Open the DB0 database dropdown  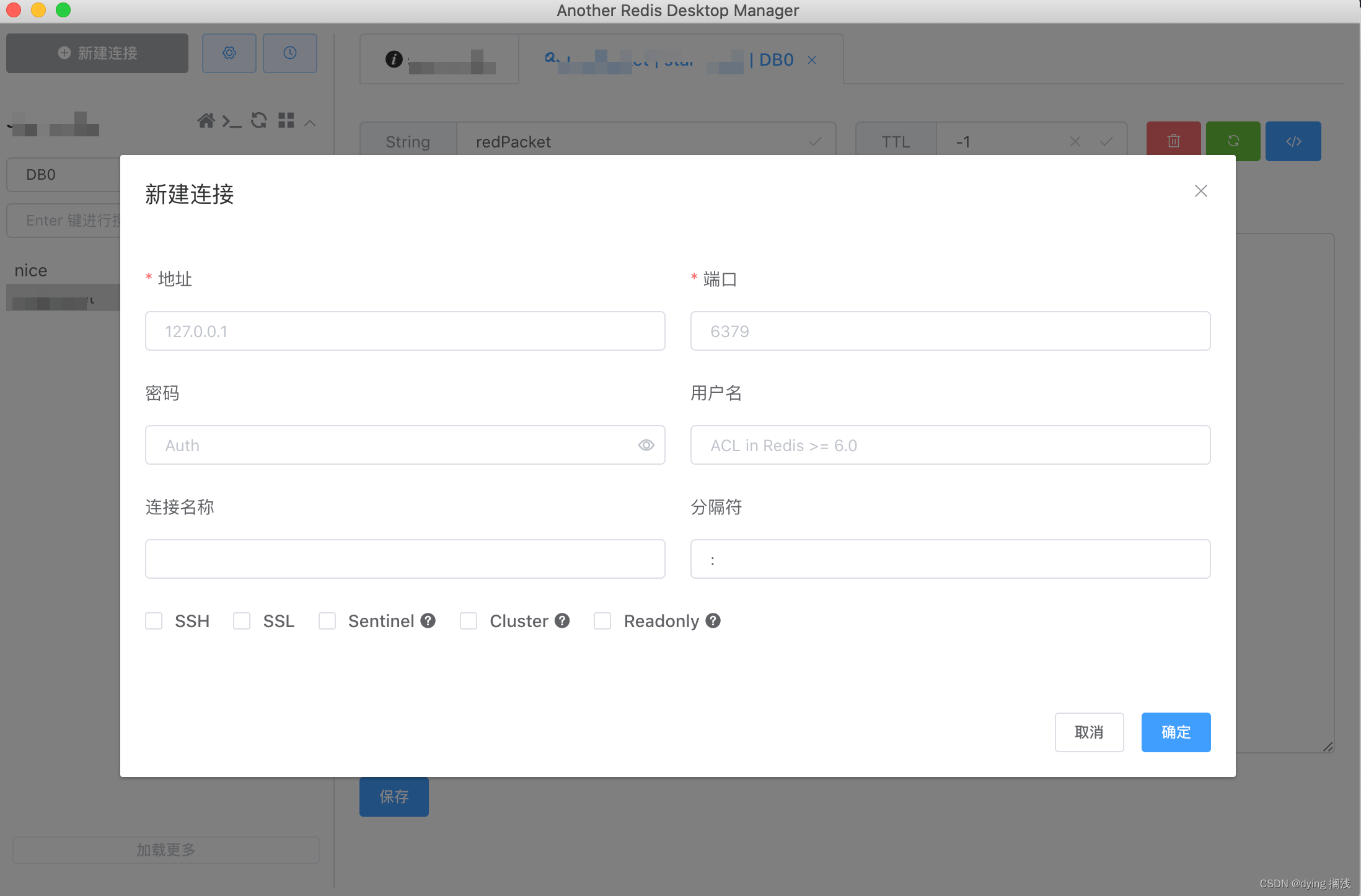63,175
